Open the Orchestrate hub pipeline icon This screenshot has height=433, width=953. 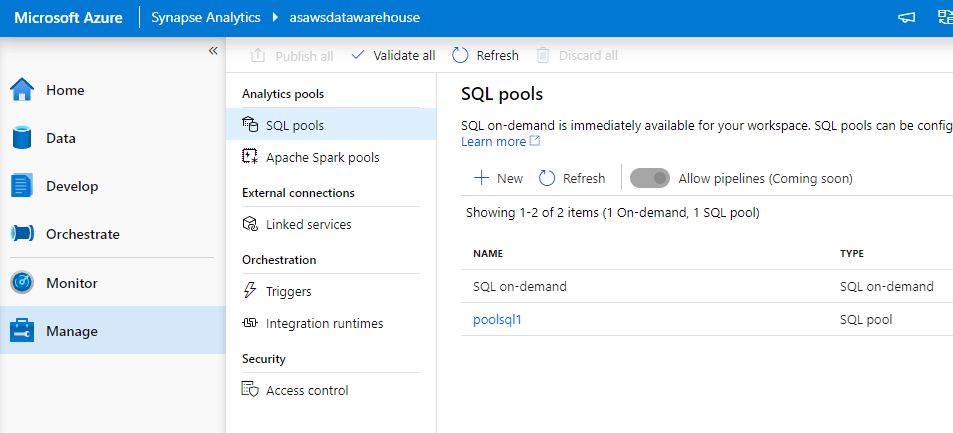pyautogui.click(x=22, y=234)
